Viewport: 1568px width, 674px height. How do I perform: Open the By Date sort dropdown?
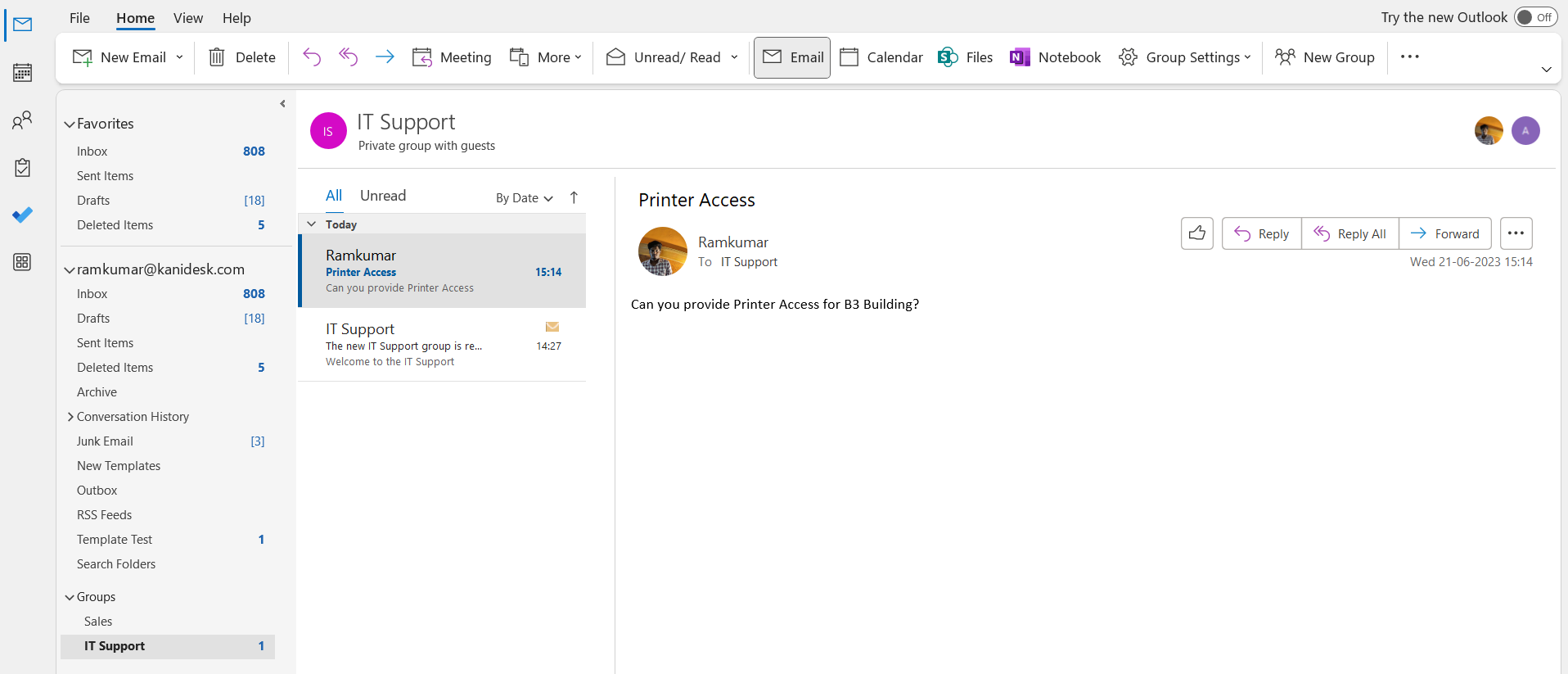click(x=525, y=198)
